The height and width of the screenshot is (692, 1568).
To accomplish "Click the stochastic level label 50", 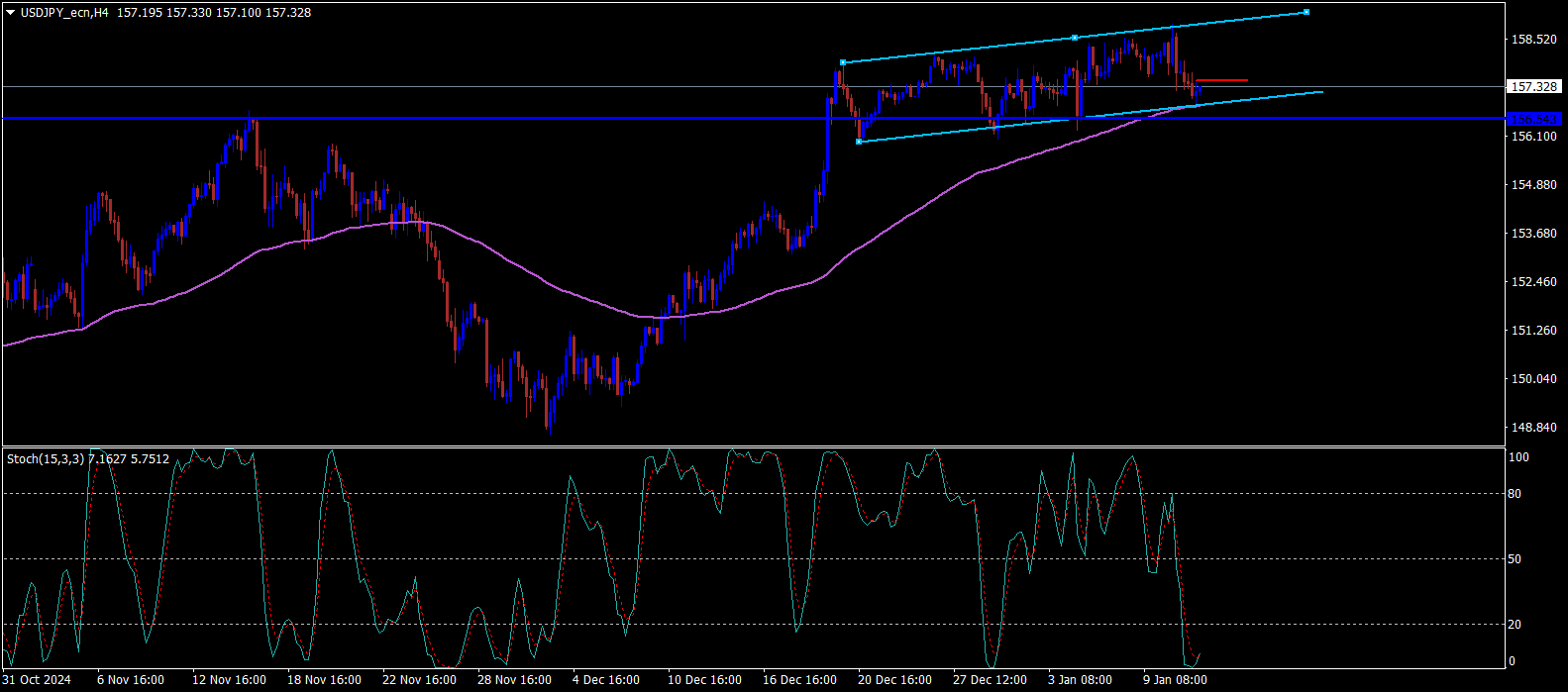I will [1515, 559].
